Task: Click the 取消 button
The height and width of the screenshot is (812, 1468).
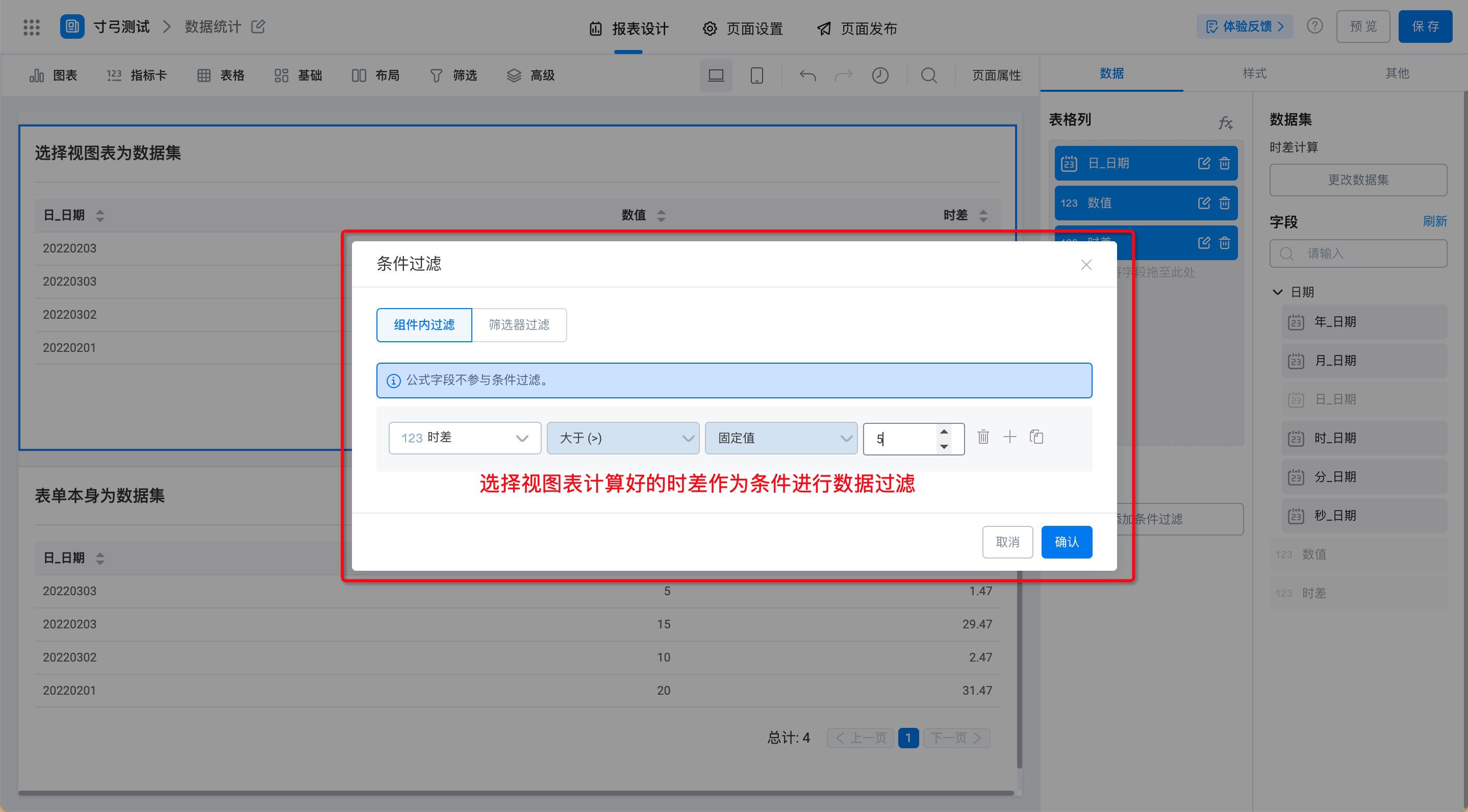Action: (1007, 542)
